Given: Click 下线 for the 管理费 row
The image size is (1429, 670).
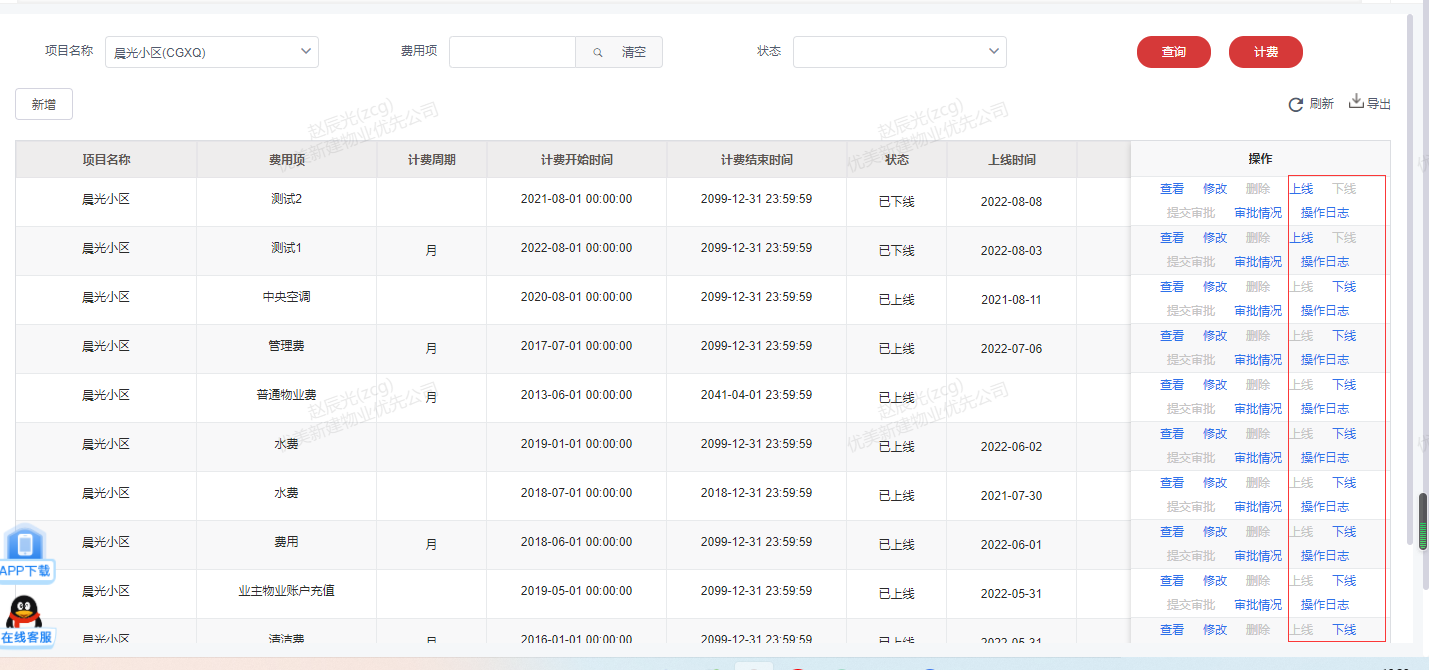Looking at the screenshot, I should [x=1344, y=336].
